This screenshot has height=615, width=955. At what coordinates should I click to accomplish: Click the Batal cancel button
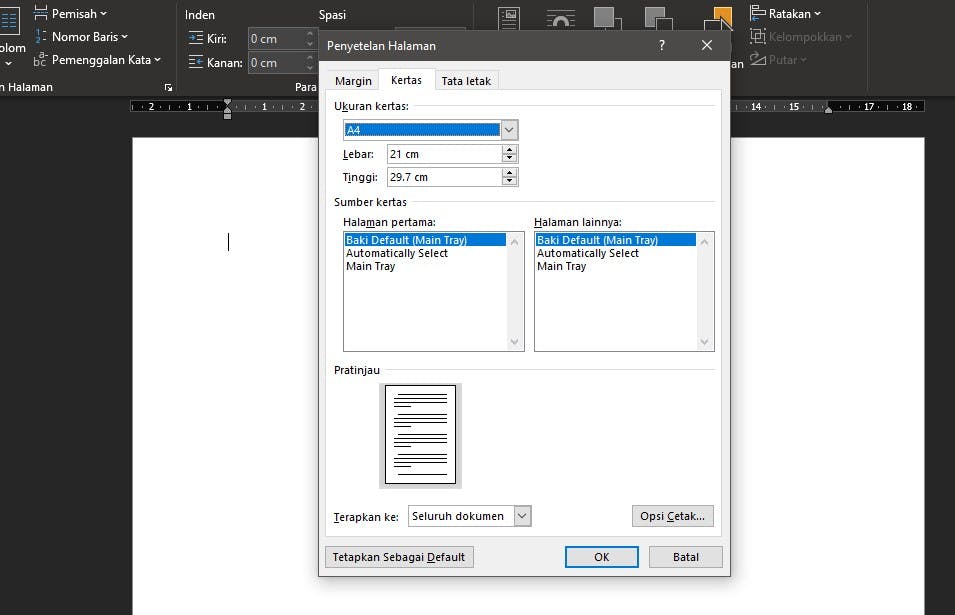point(685,557)
